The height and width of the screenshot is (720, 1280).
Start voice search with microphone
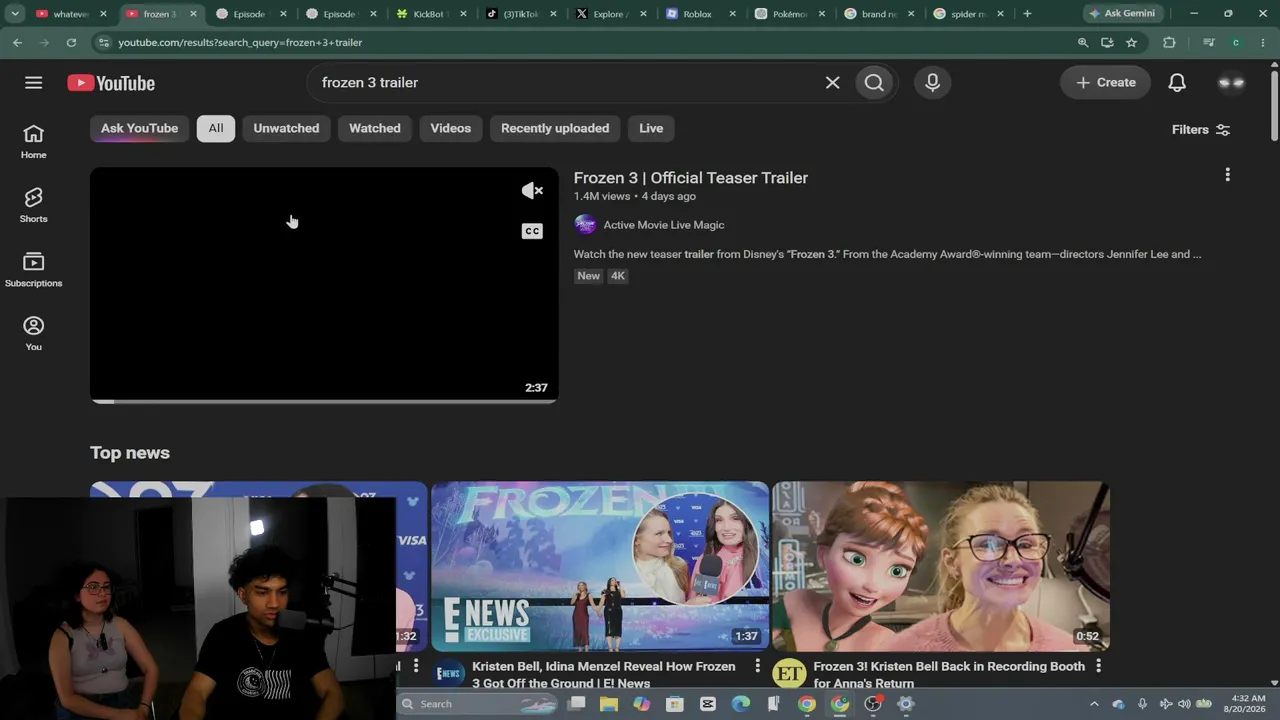(x=932, y=83)
